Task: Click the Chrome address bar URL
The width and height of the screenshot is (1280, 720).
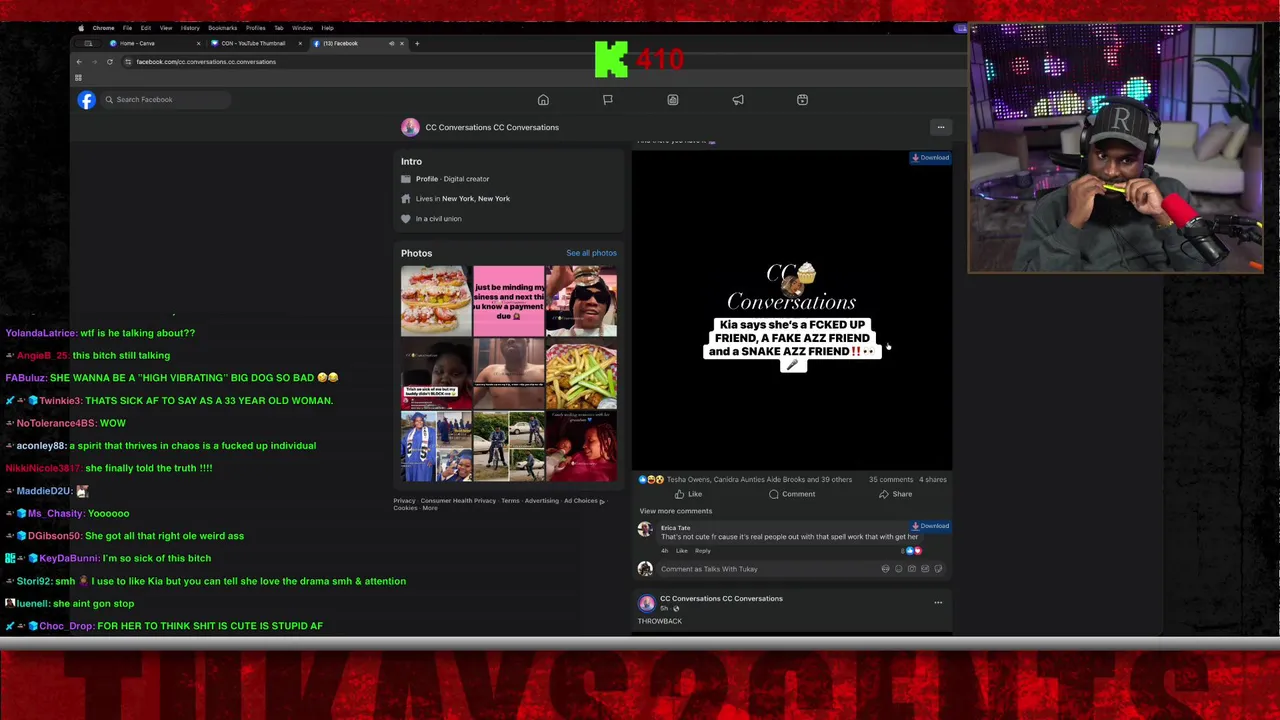Action: pyautogui.click(x=206, y=62)
